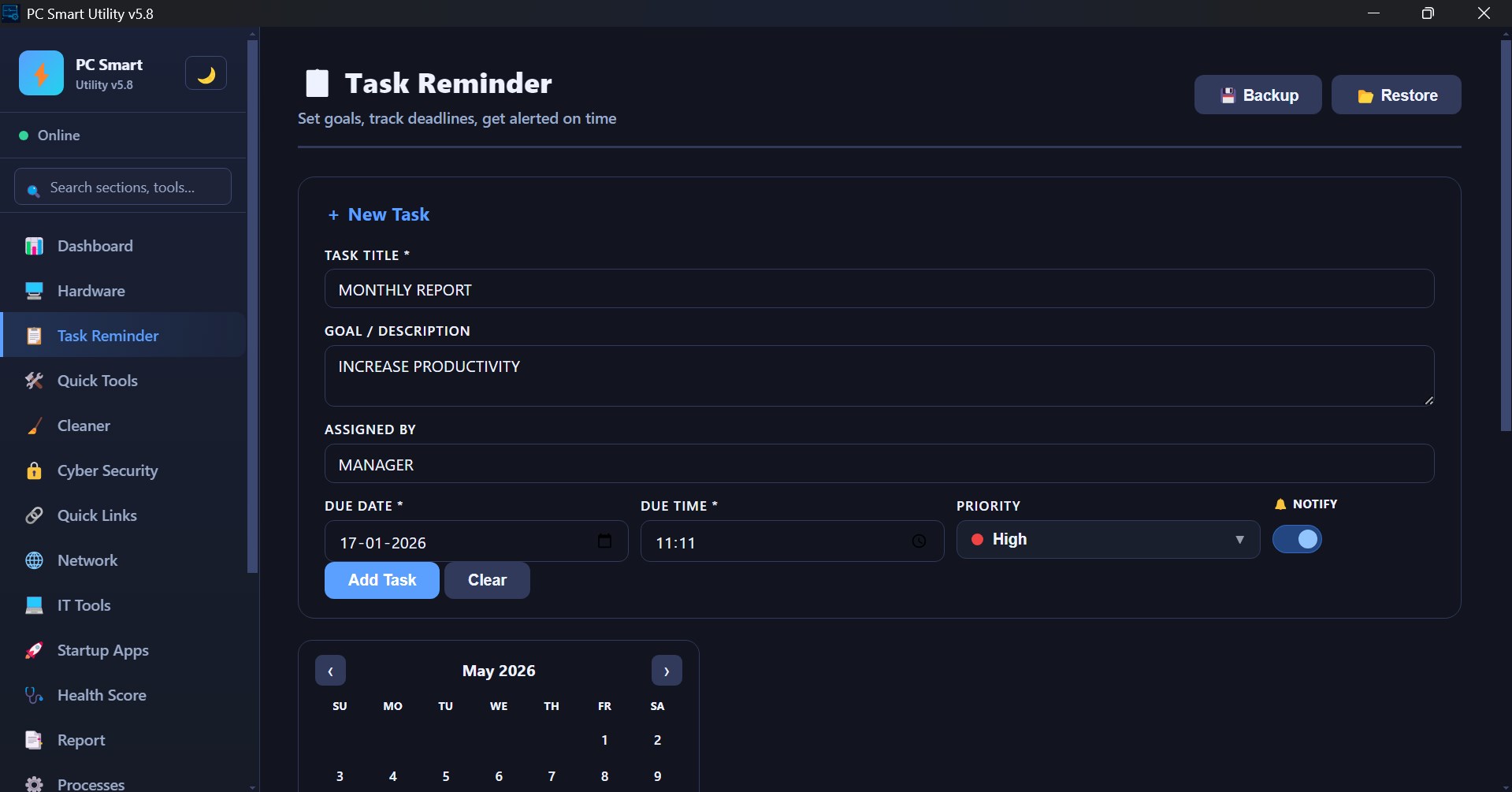Click the search magnifier icon
Viewport: 1512px width, 792px height.
click(33, 190)
